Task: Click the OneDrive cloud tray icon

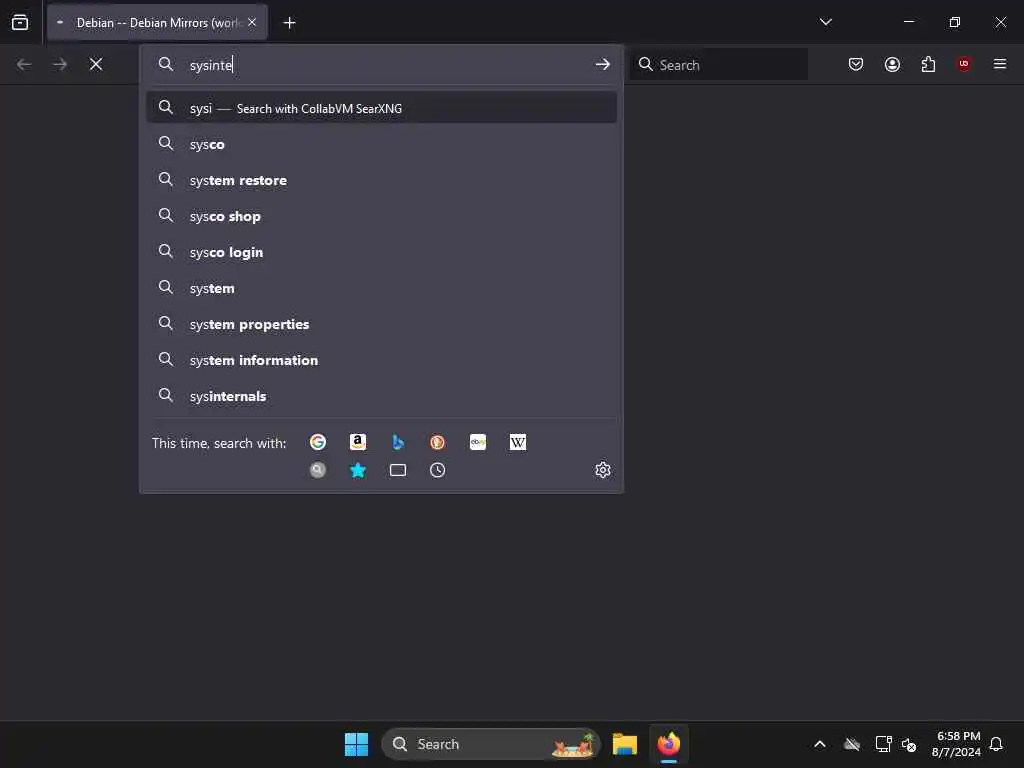Action: [852, 744]
